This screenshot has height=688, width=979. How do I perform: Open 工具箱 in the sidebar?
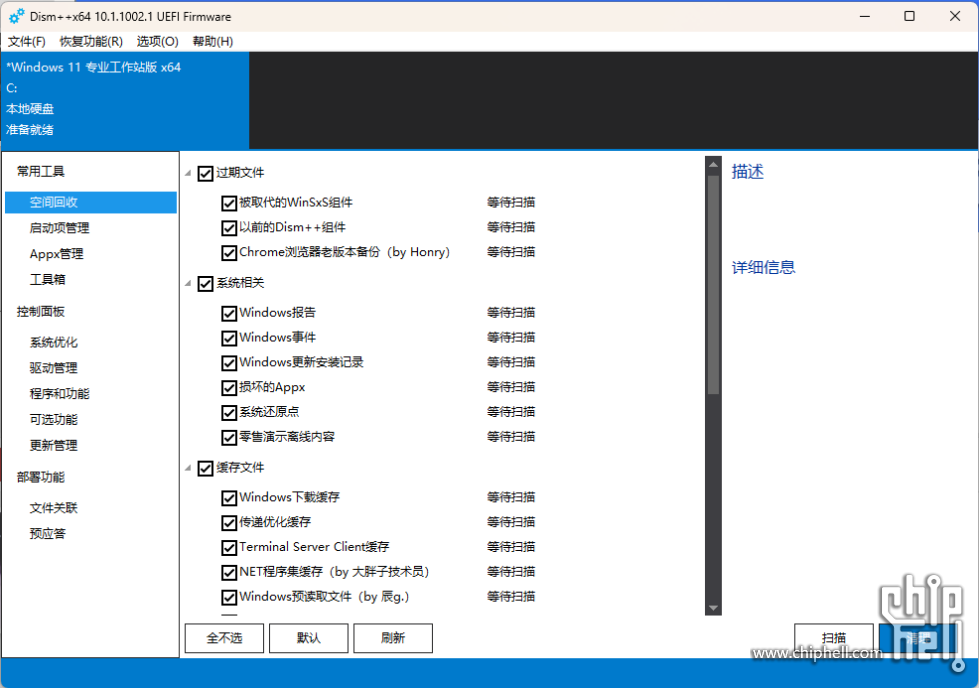tap(47, 279)
